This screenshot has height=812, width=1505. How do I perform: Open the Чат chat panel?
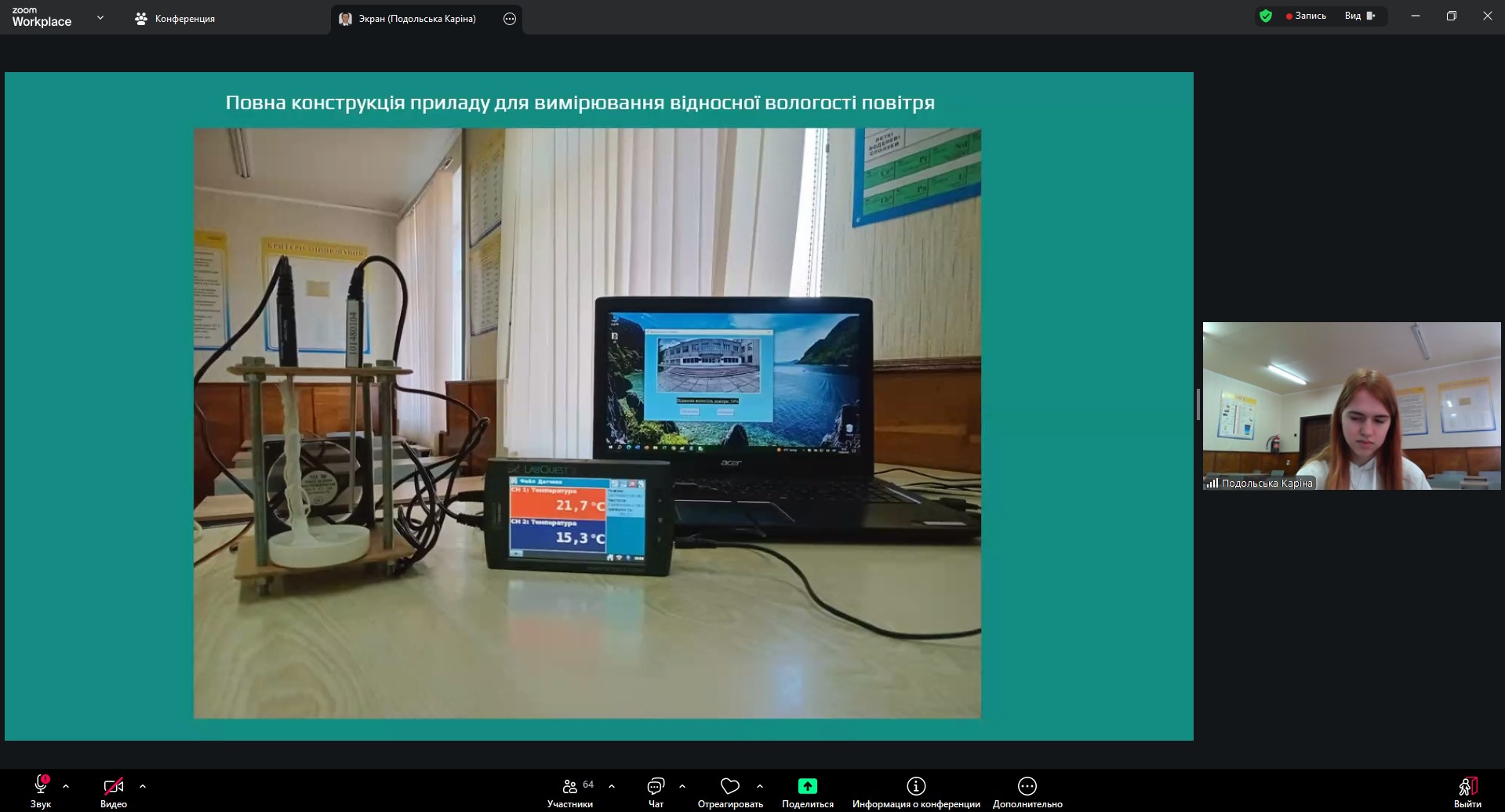(x=656, y=791)
